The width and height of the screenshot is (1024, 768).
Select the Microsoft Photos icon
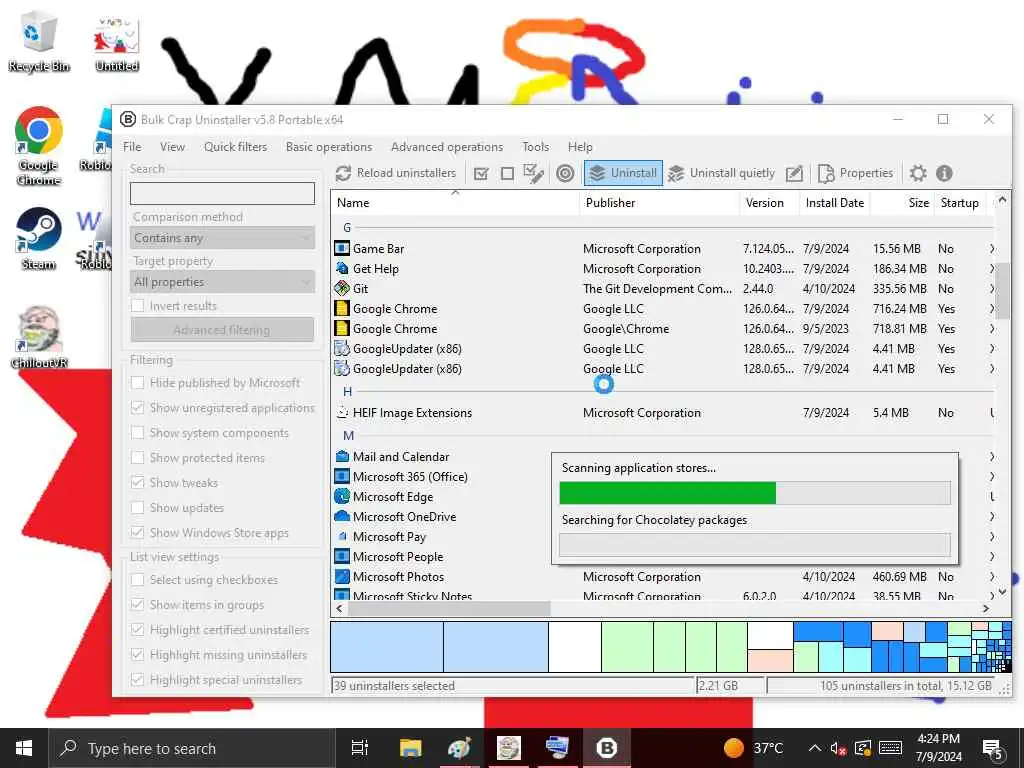tap(342, 577)
